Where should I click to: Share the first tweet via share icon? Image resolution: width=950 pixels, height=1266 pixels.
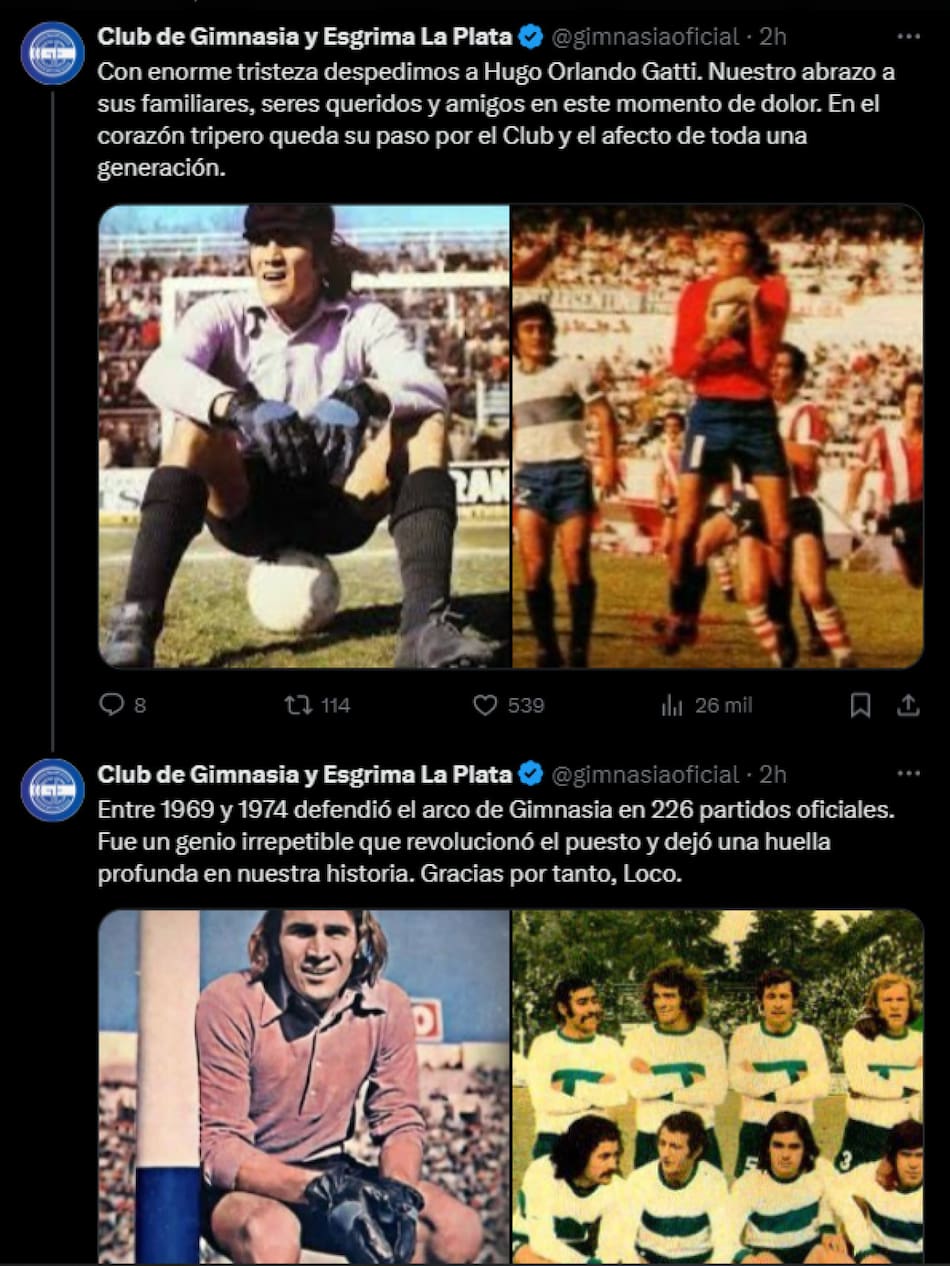pos(908,705)
